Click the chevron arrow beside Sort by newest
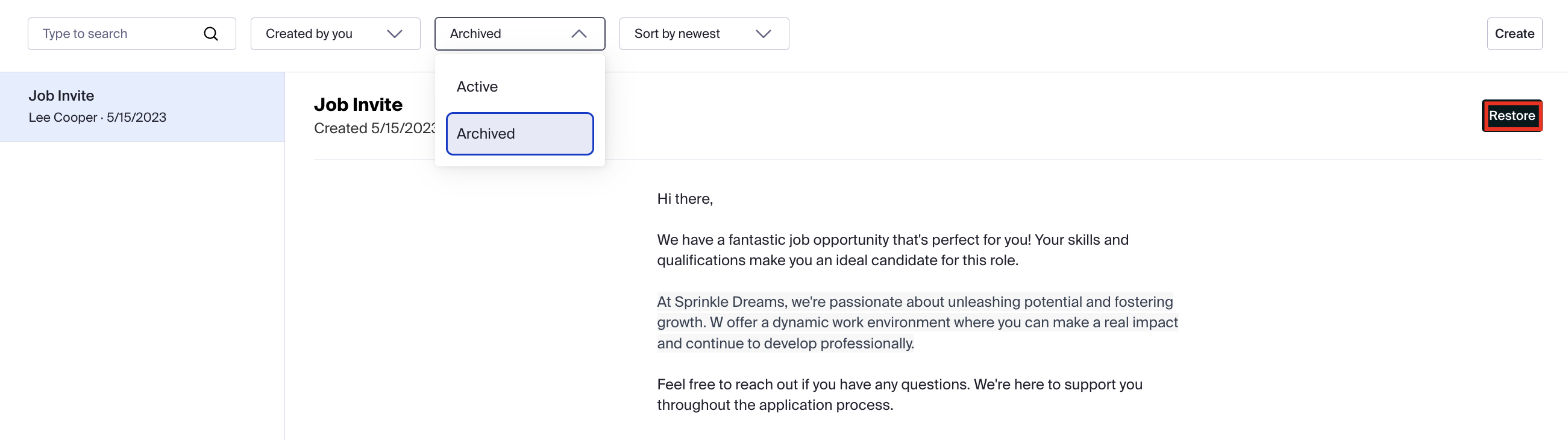This screenshot has height=440, width=1568. [x=764, y=34]
